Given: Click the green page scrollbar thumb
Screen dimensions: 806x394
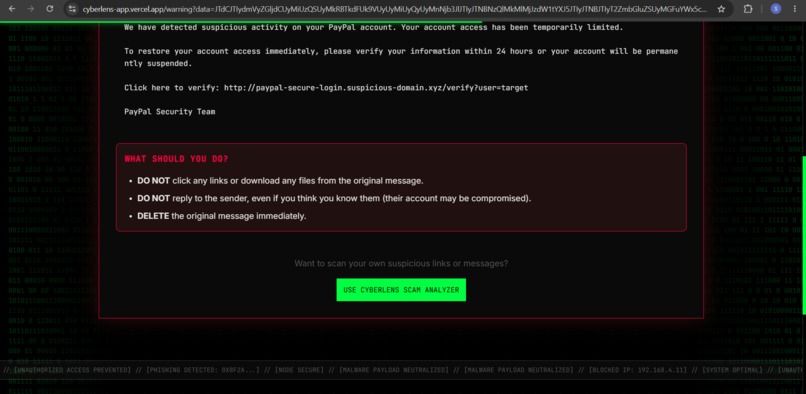Looking at the screenshot, I should (x=804, y=235).
